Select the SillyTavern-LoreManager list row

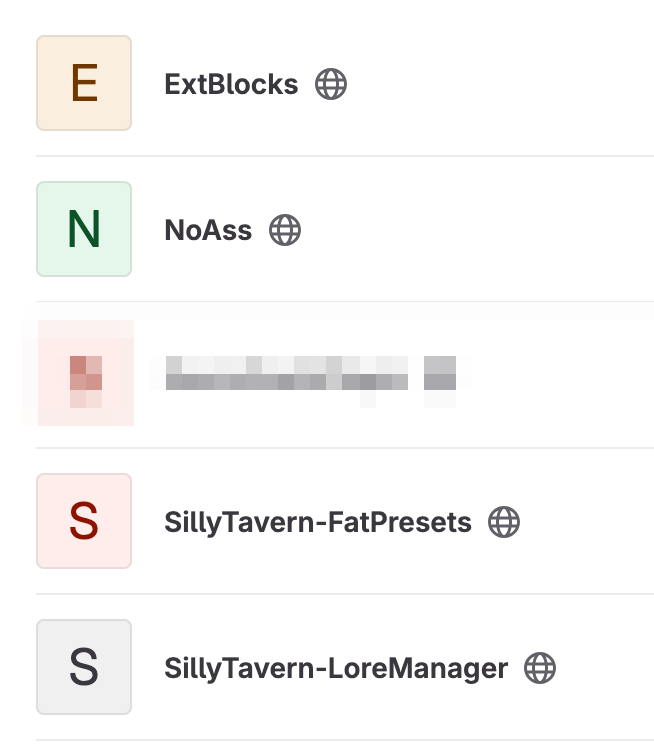coord(345,667)
